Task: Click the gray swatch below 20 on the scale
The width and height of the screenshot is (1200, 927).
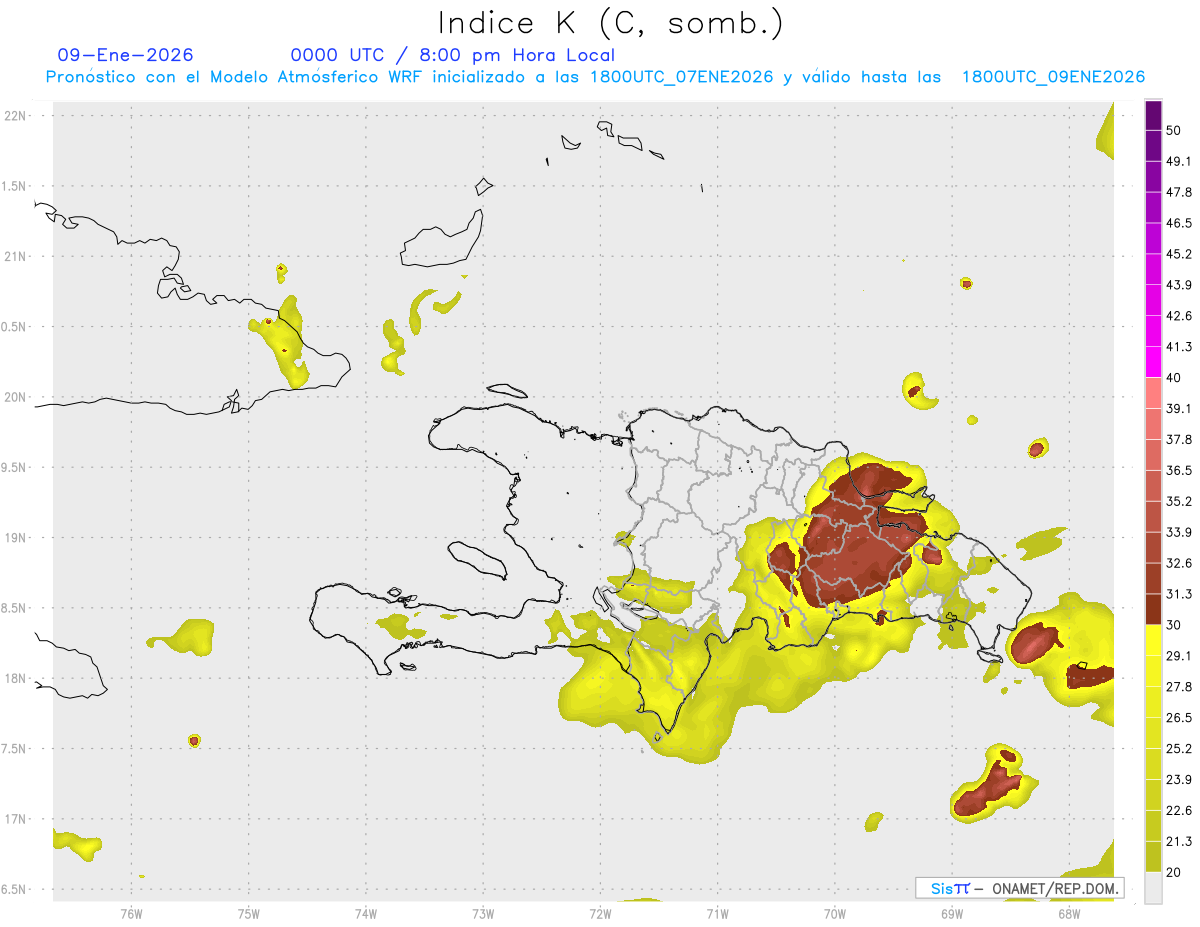Action: 1153,888
